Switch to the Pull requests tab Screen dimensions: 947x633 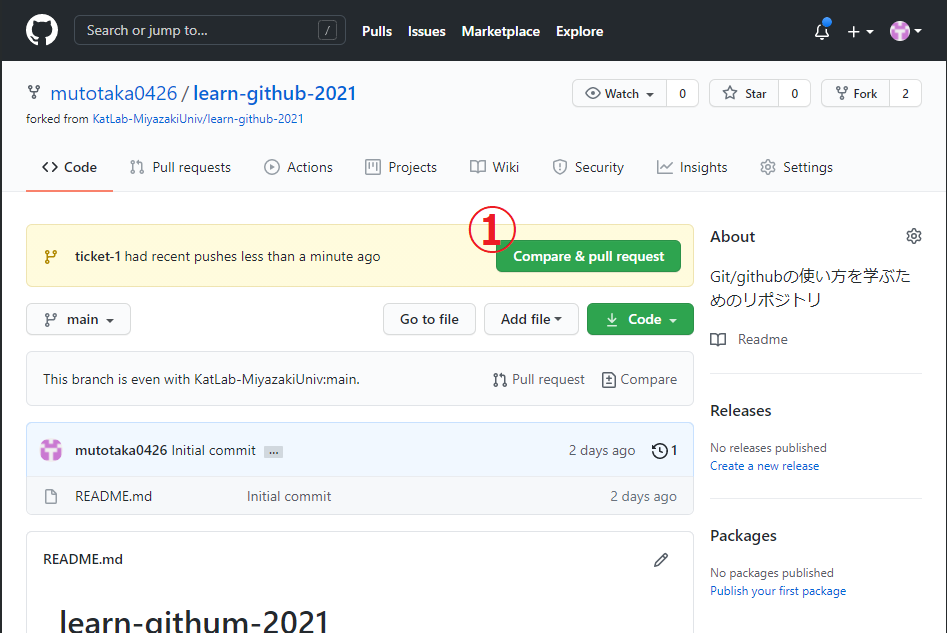[x=180, y=167]
